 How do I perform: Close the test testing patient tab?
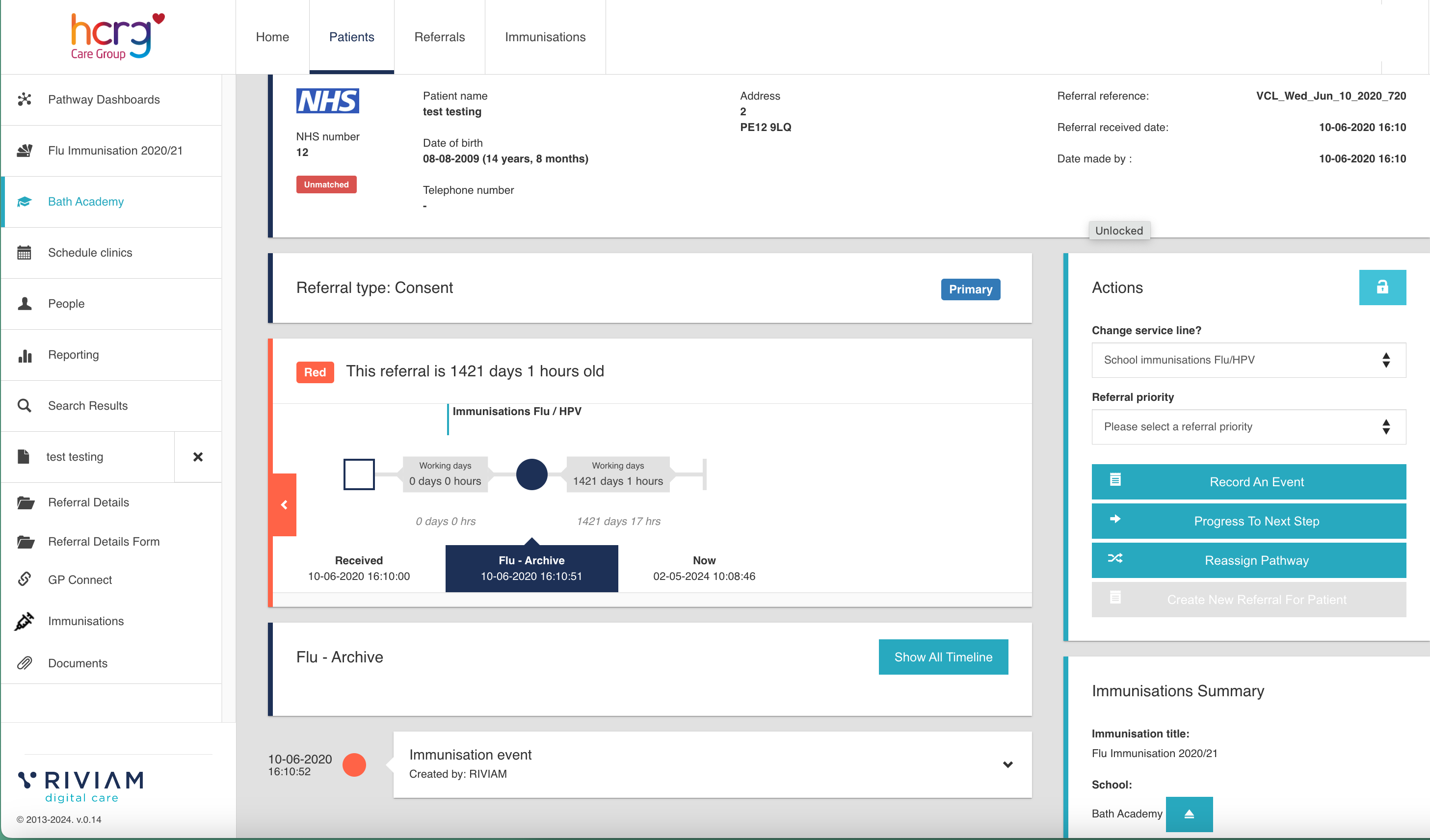[197, 456]
